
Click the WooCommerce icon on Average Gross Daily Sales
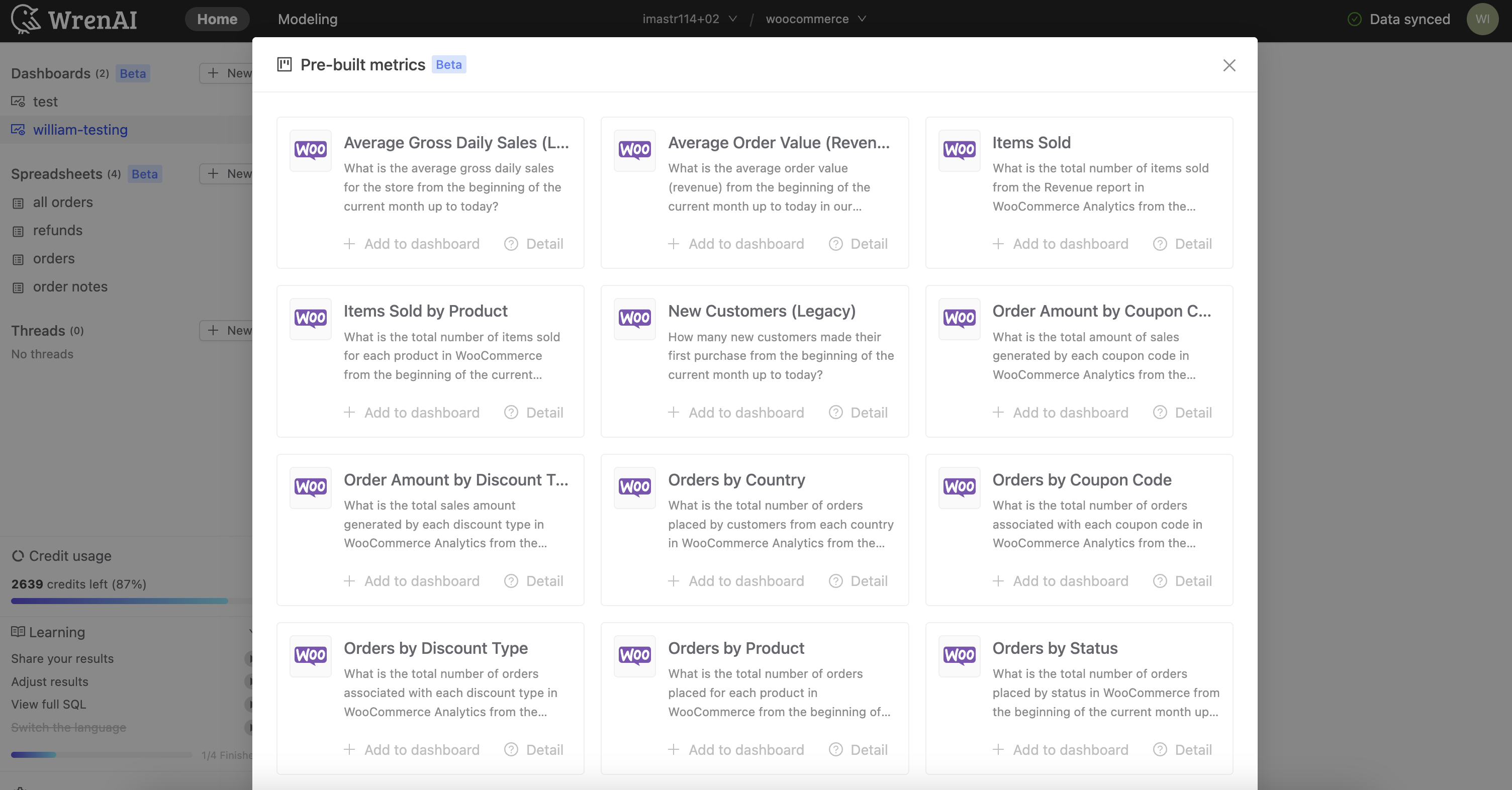311,150
